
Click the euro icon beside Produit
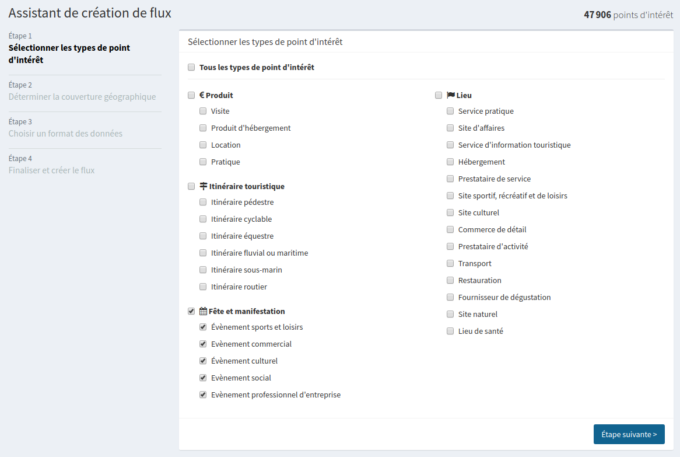coord(202,95)
